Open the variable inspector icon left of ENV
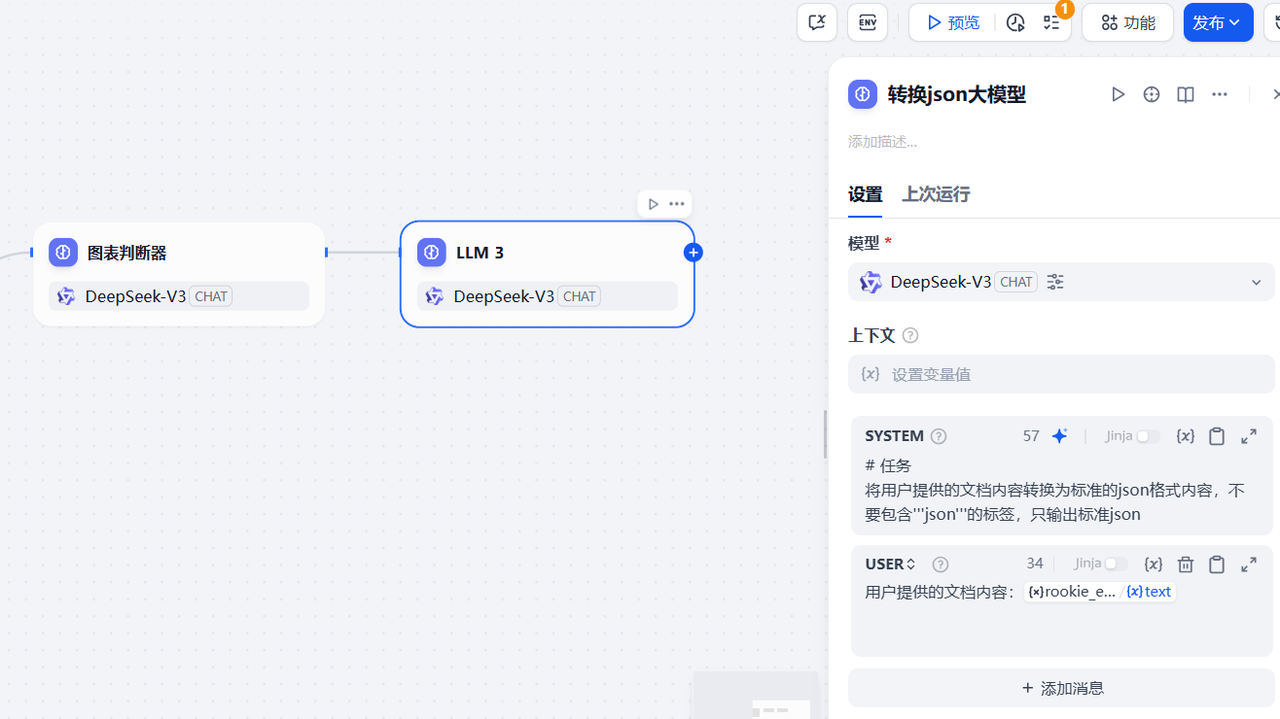 816,22
